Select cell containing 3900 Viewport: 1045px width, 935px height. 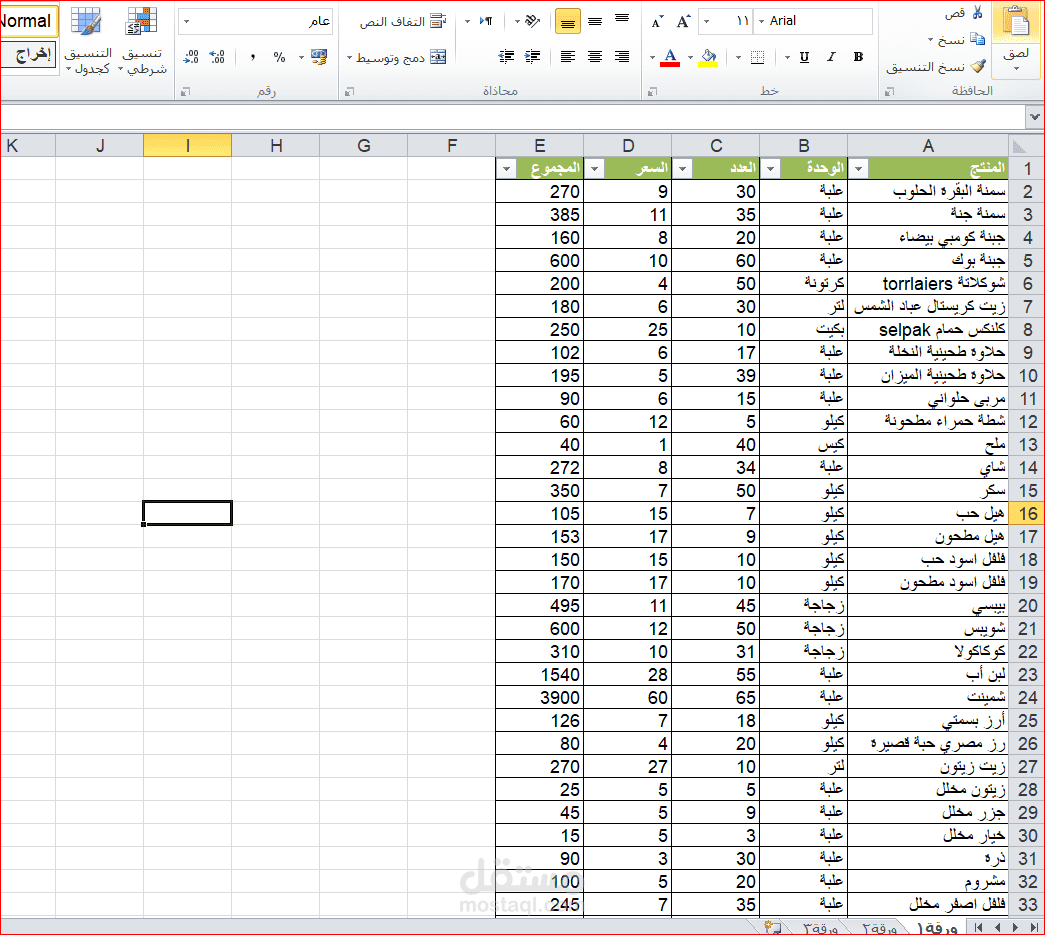pos(539,698)
